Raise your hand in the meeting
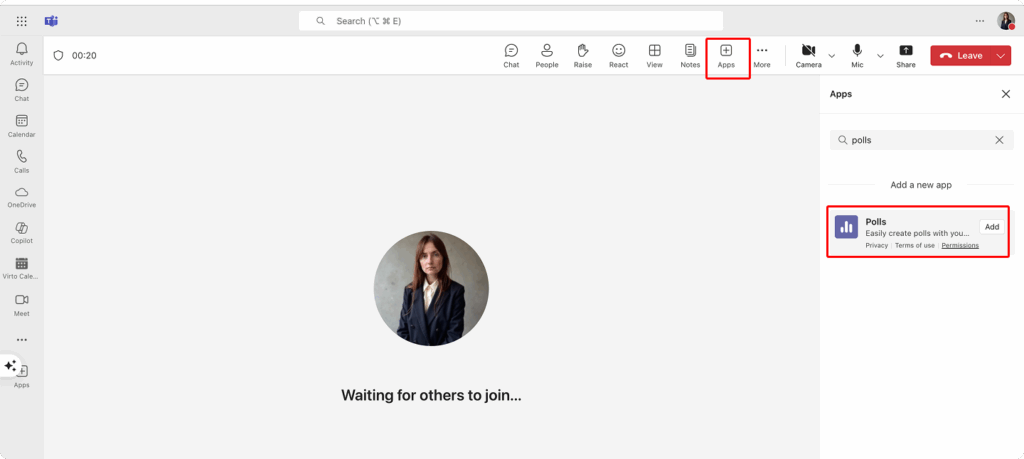1024x459 pixels. coord(582,56)
